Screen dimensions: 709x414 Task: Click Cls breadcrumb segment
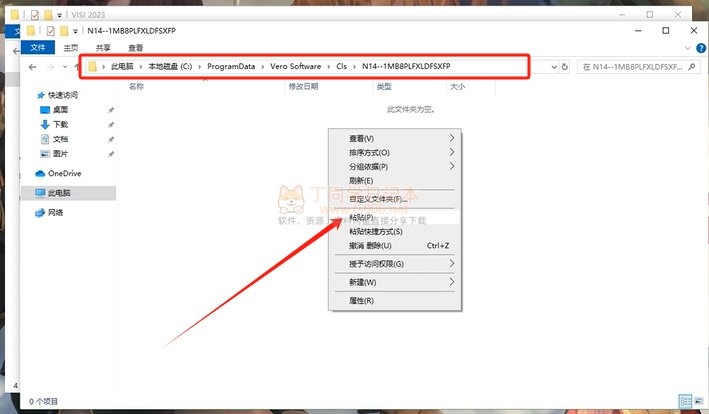tap(341, 66)
